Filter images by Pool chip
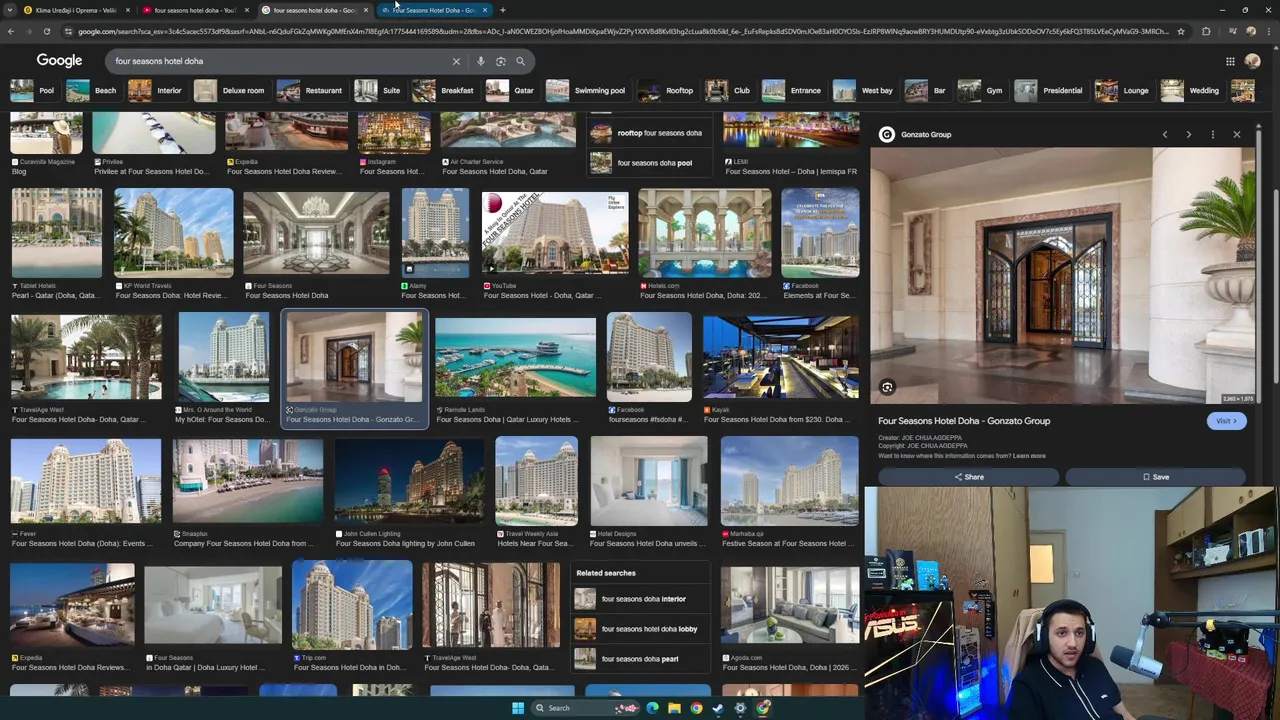 tap(34, 91)
